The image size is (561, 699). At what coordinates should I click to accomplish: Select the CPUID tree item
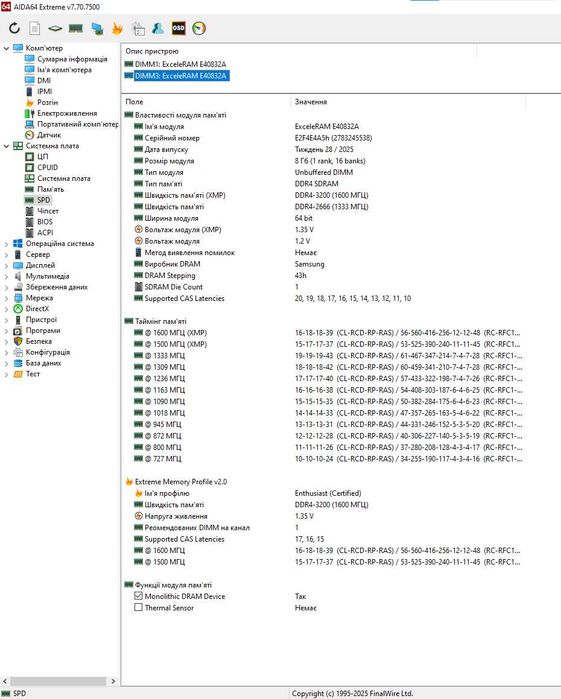tap(47, 167)
